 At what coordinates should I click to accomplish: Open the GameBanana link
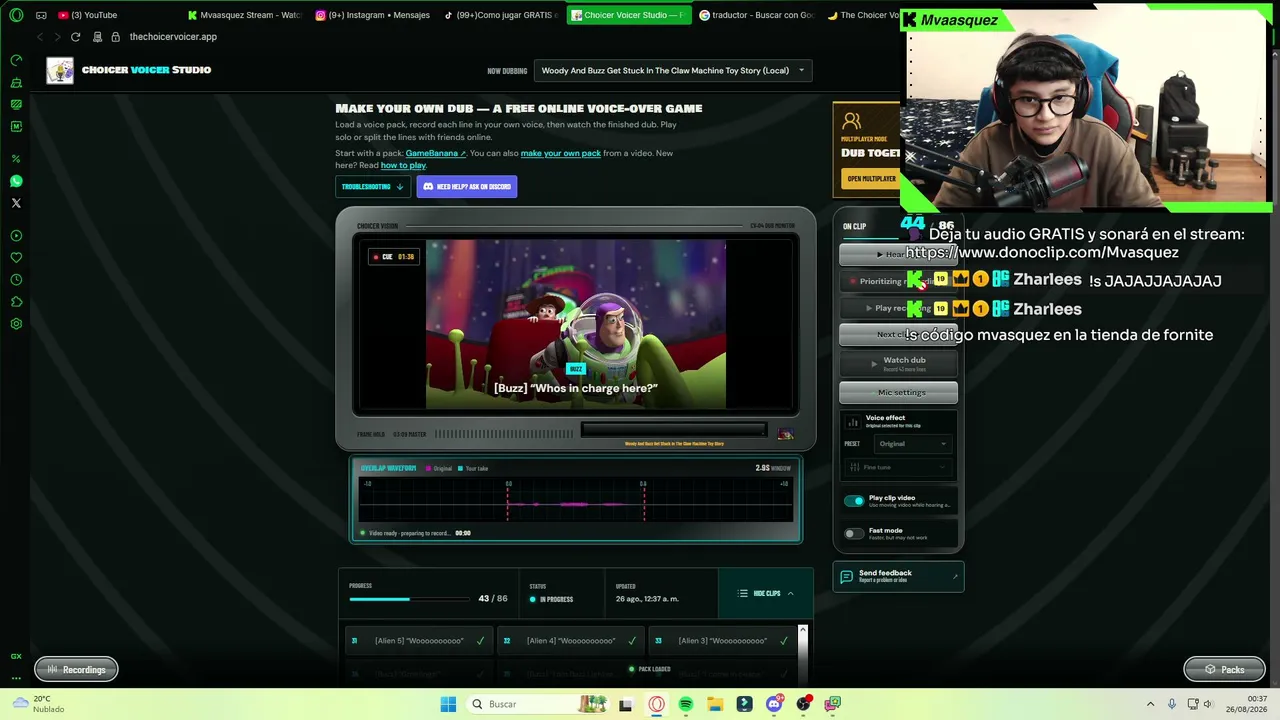pyautogui.click(x=435, y=153)
